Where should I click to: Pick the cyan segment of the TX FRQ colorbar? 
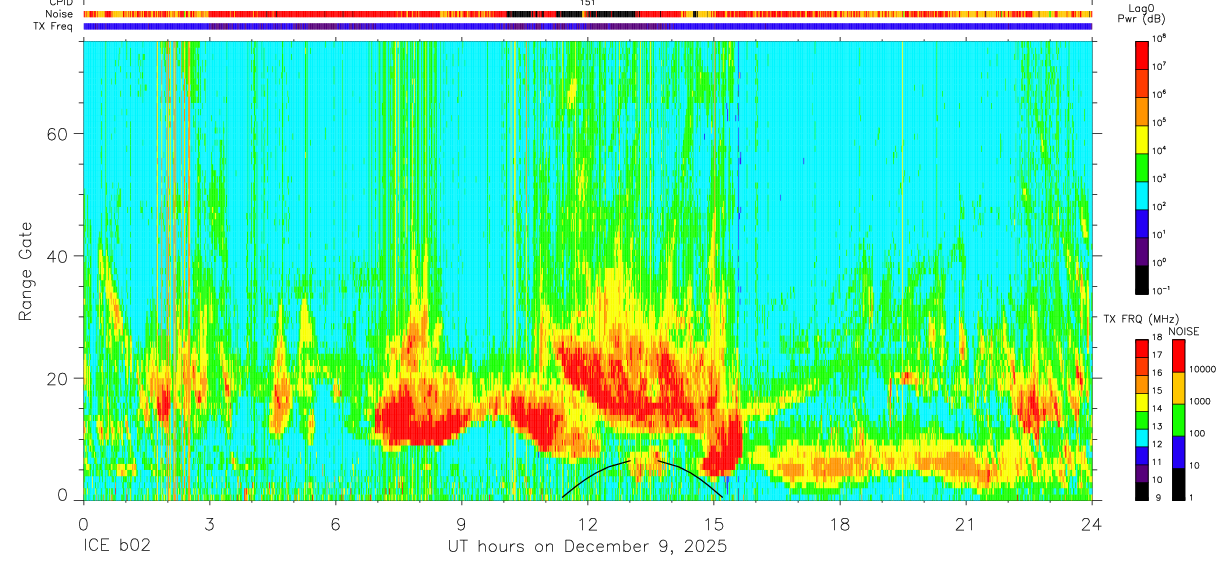pyautogui.click(x=1142, y=438)
